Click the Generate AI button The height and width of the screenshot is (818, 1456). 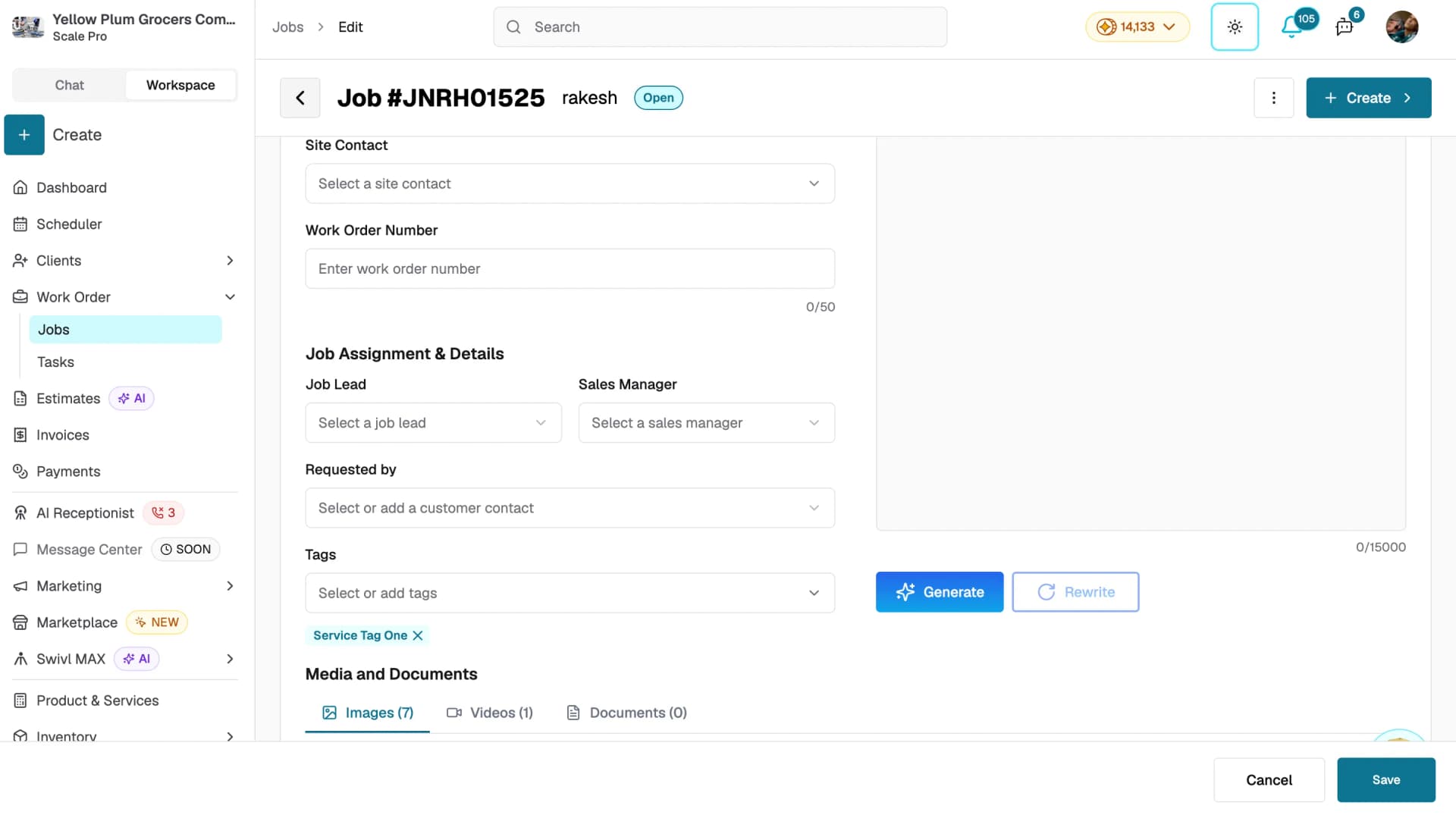click(939, 592)
